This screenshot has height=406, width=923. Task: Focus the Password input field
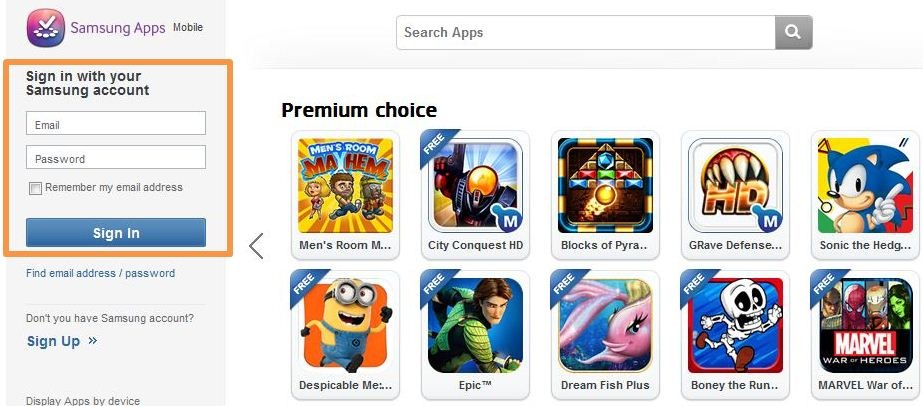pyautogui.click(x=116, y=157)
